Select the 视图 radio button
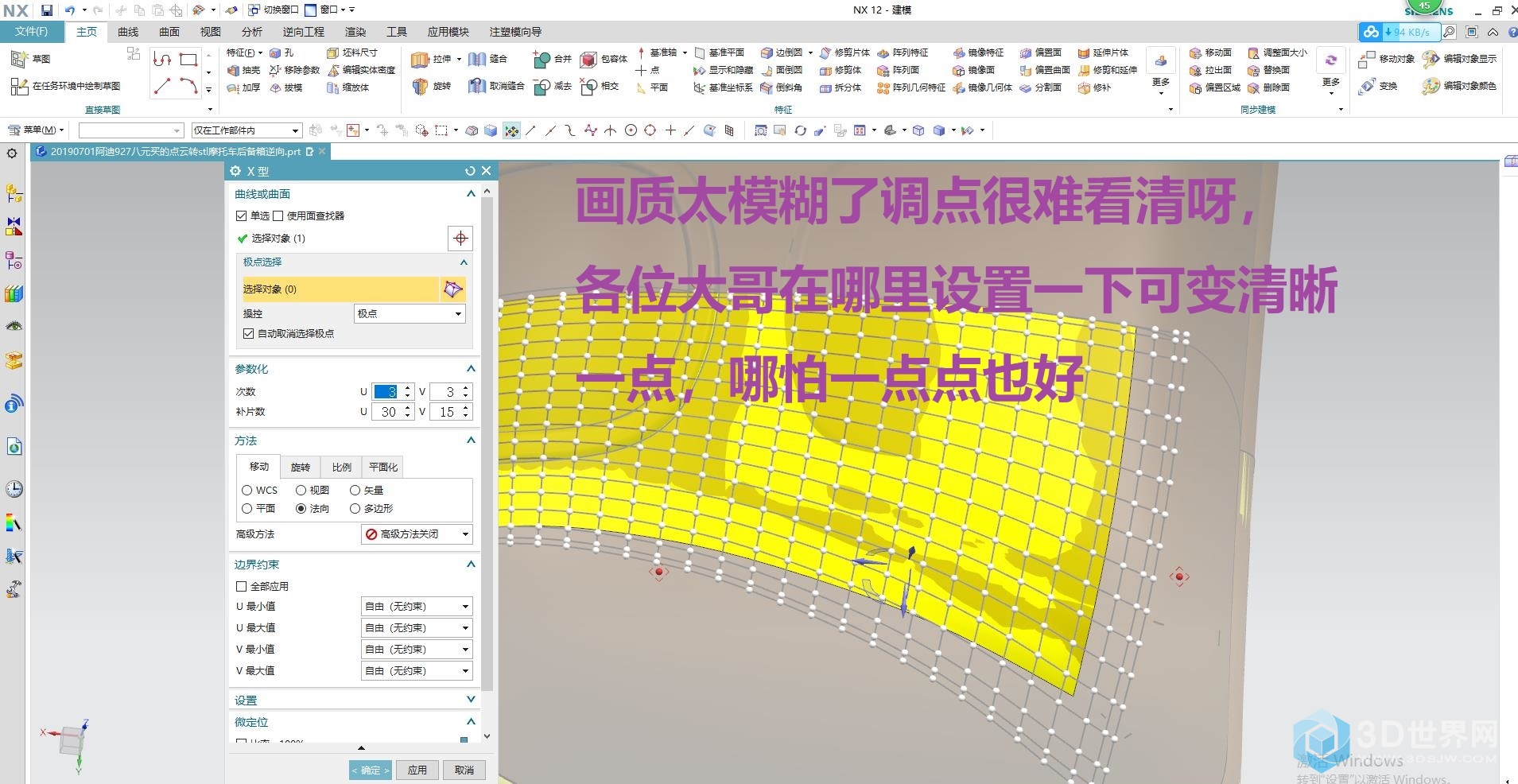 (x=301, y=491)
